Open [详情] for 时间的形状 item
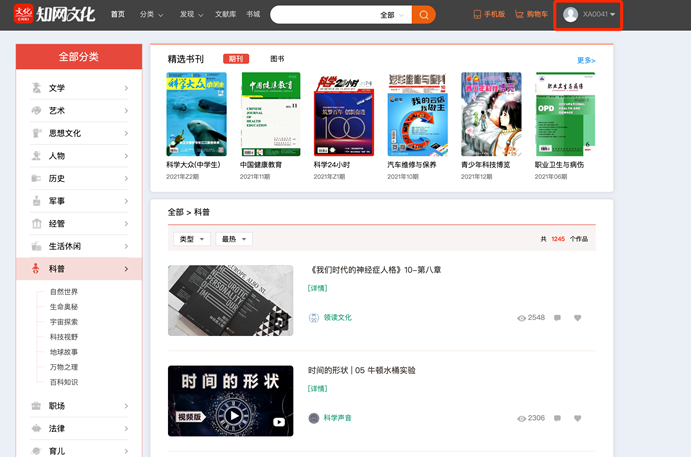Image resolution: width=691 pixels, height=457 pixels. coord(318,389)
